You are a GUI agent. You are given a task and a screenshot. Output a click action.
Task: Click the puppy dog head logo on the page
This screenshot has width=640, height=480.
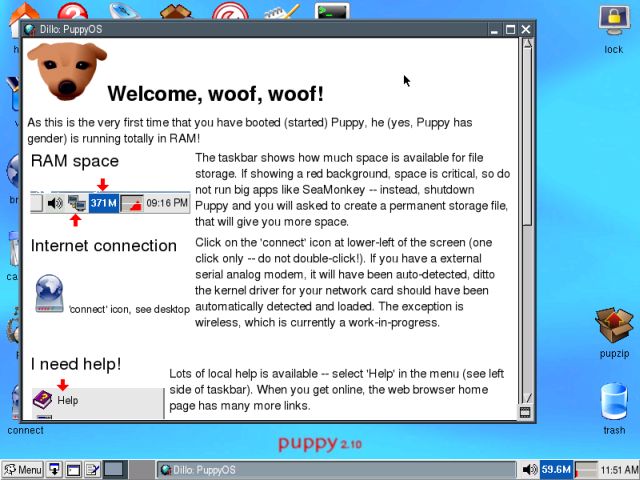click(67, 71)
